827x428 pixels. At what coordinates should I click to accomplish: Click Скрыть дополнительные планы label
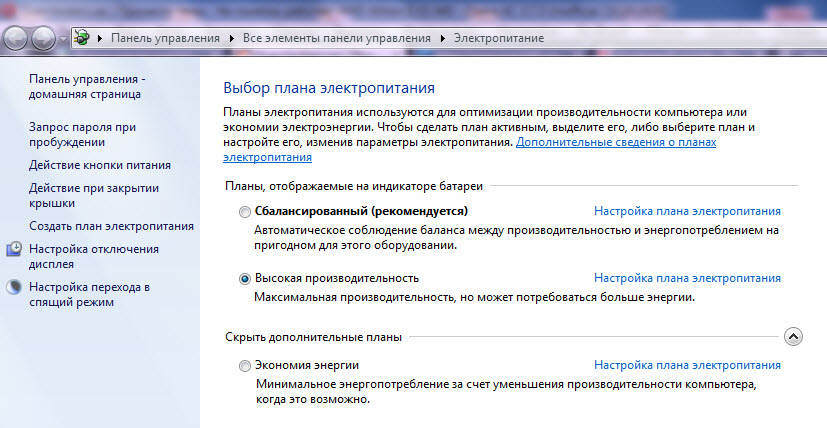coord(313,337)
